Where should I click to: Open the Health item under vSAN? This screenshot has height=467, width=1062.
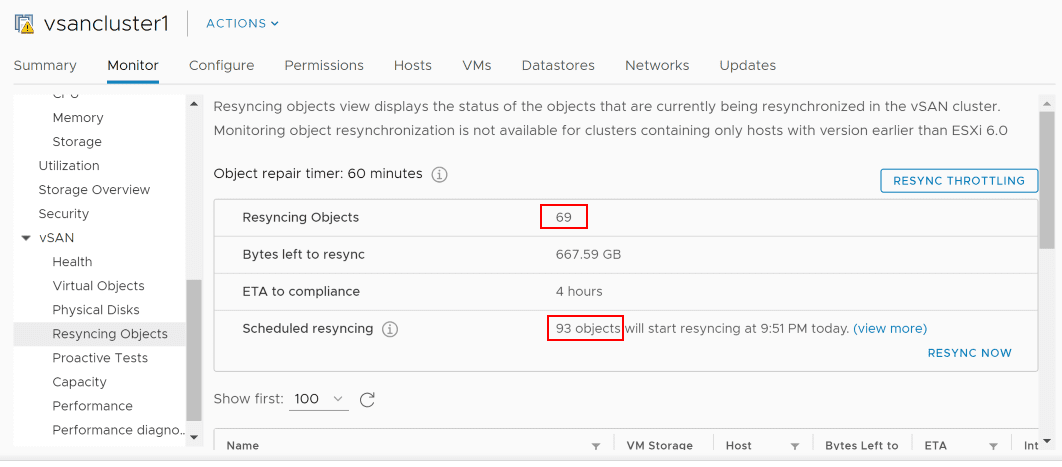pyautogui.click(x=72, y=262)
